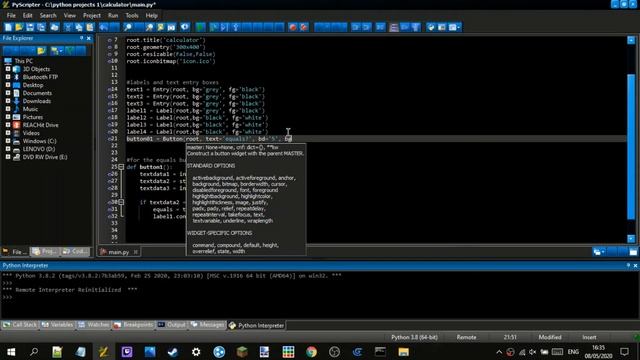Screen dimensions: 640x360
Task: Click the folder icon in File Explorer toolbar
Action: click(x=41, y=51)
